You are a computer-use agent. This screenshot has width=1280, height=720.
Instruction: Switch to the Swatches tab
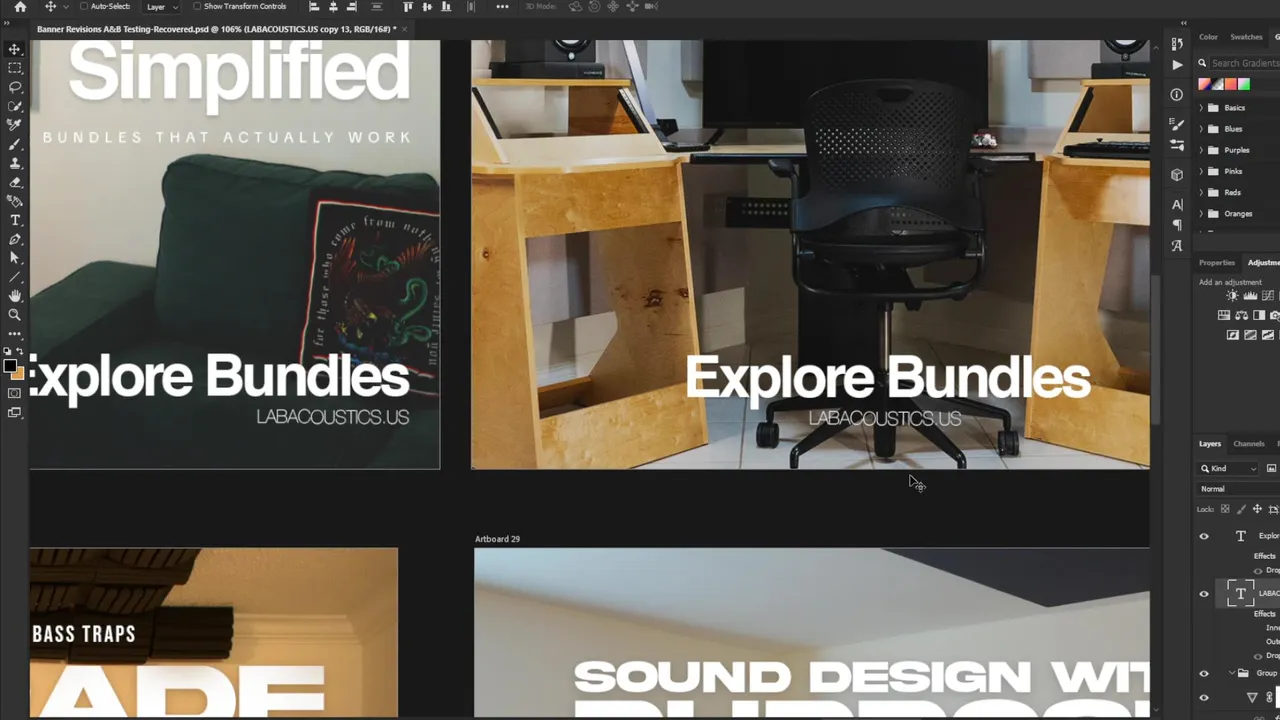tap(1246, 37)
